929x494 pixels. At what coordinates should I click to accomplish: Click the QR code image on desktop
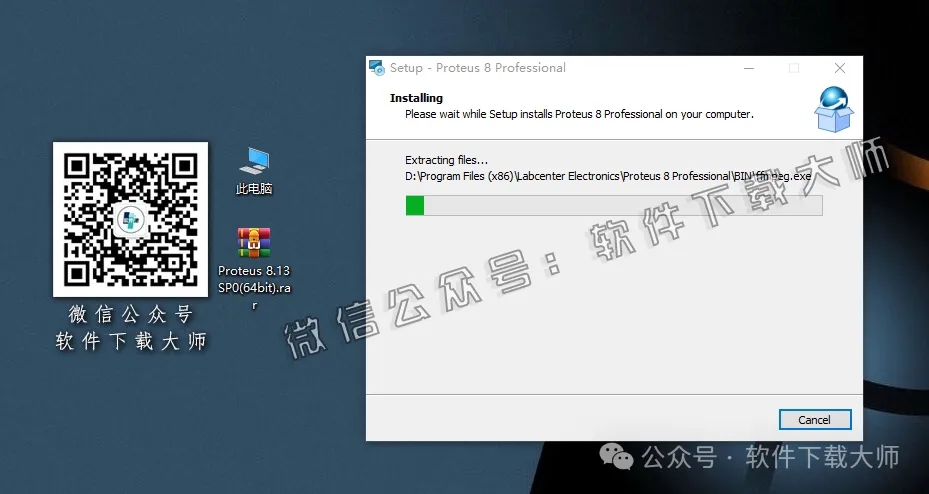[x=130, y=219]
